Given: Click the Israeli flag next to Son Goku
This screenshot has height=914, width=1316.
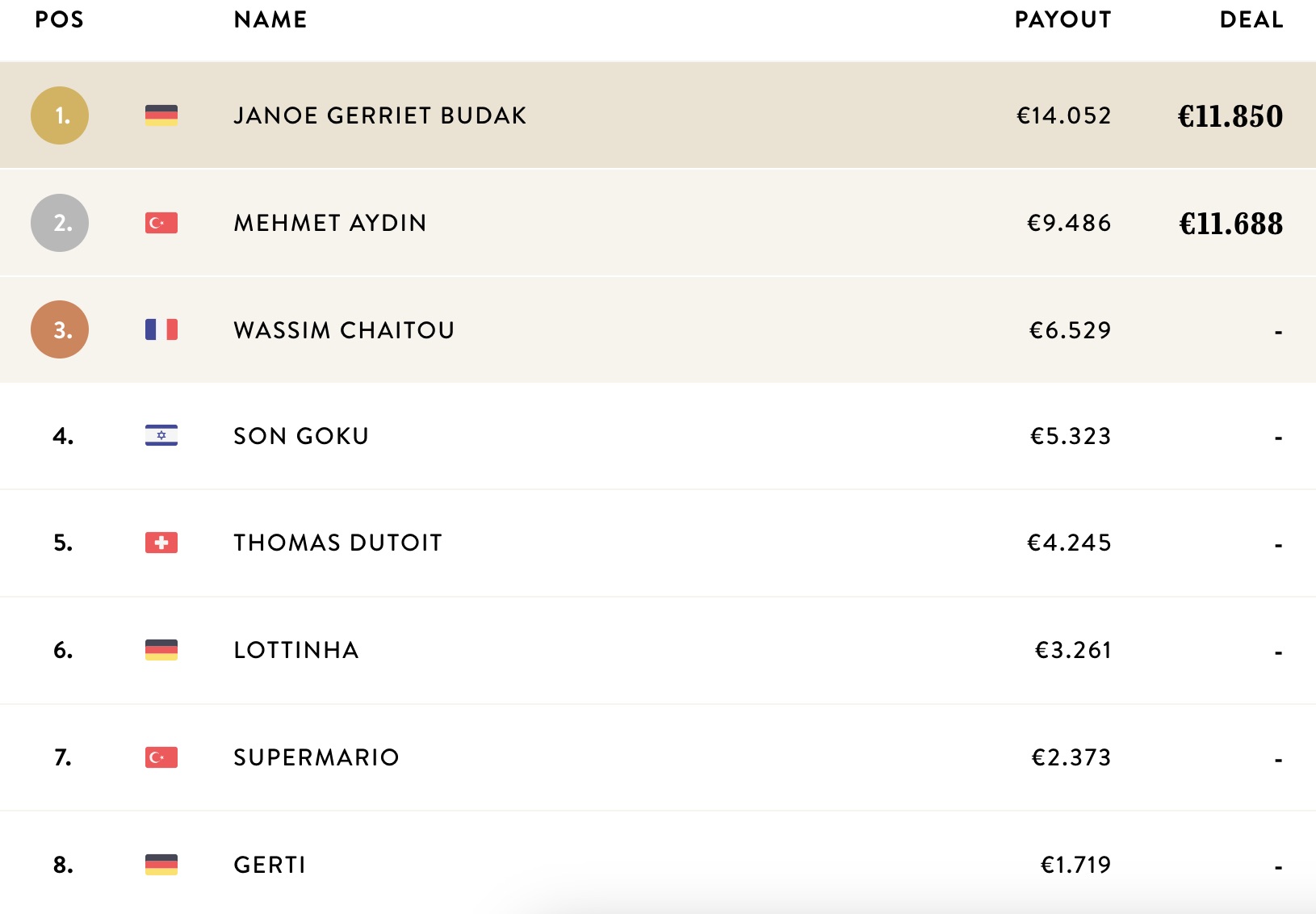Looking at the screenshot, I should tap(161, 436).
